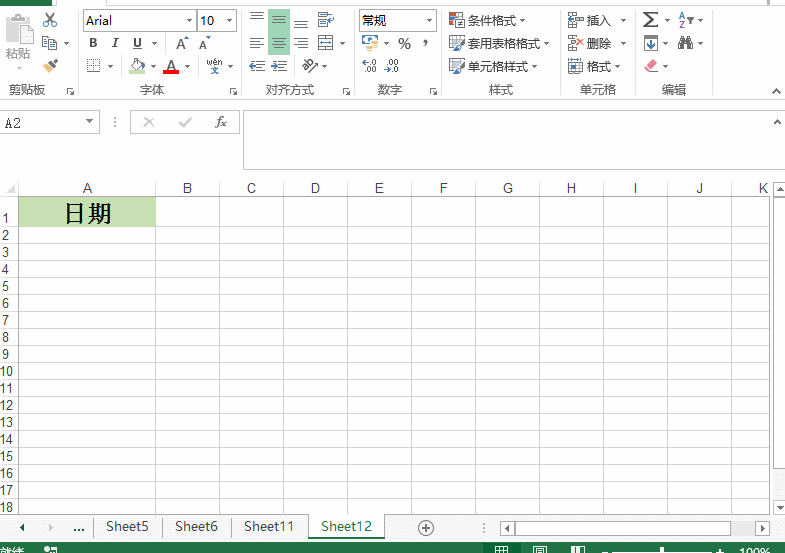
Task: Open 对齐方式 group dialog launcher
Action: [346, 92]
